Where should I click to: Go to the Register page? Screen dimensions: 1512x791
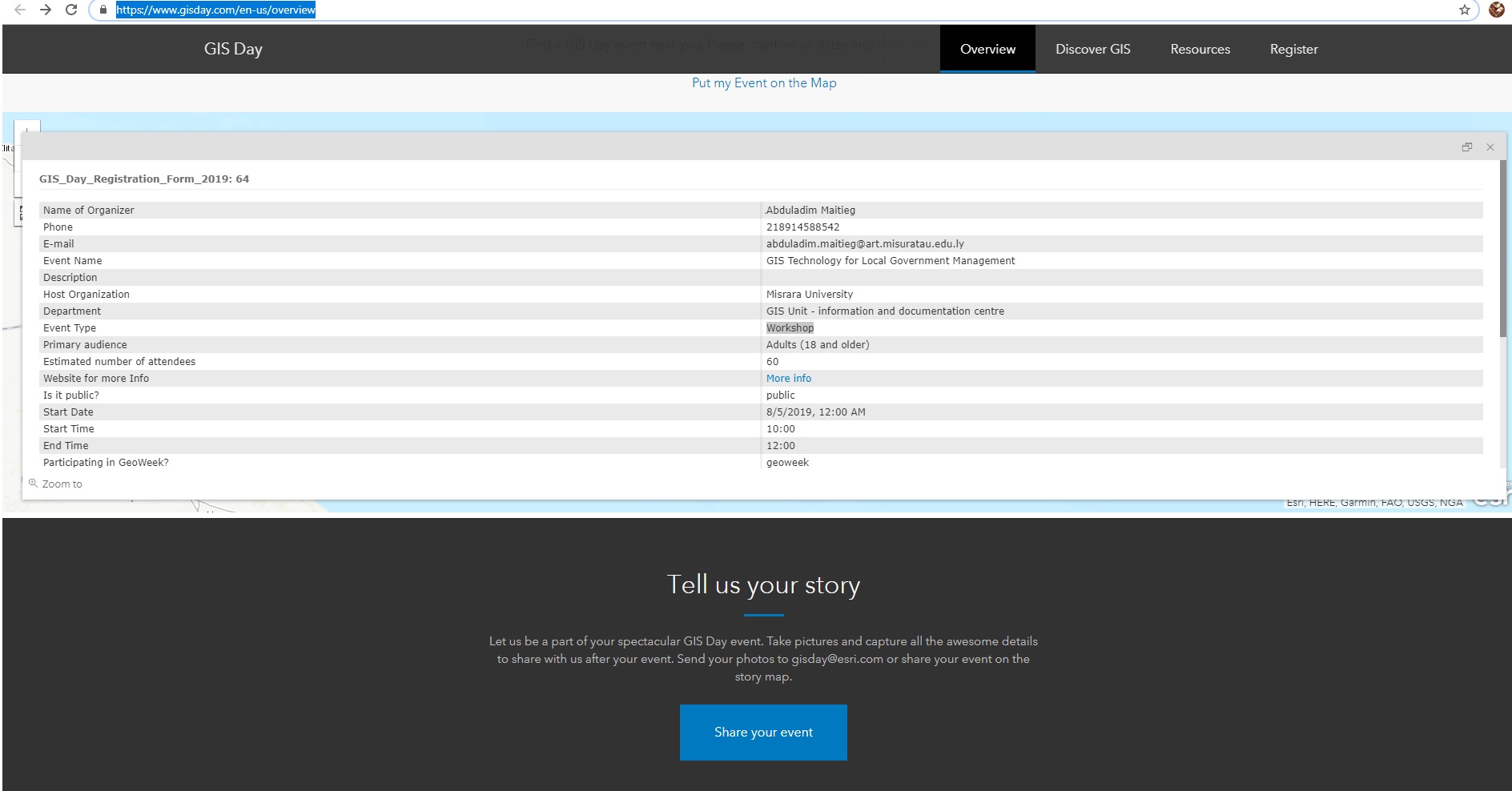pos(1293,49)
